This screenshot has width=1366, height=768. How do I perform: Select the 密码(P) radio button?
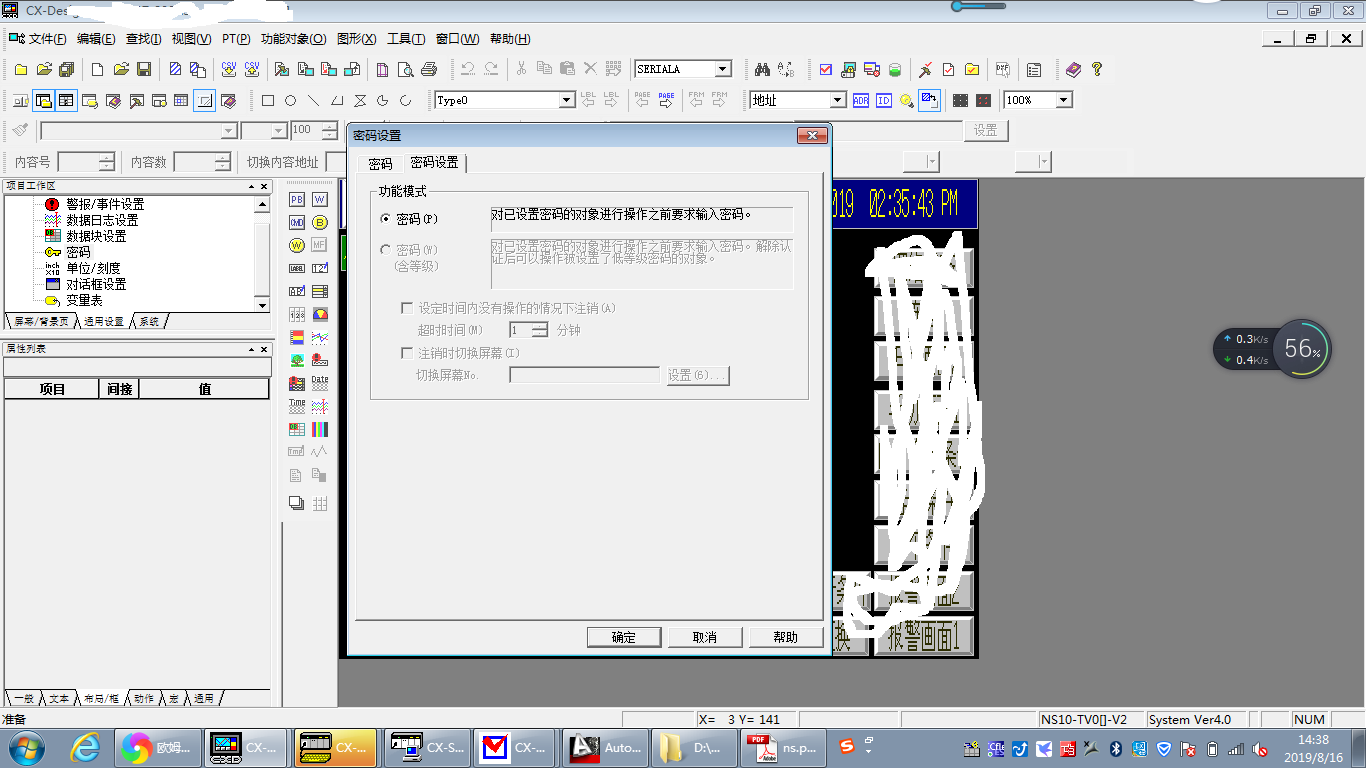pos(386,219)
